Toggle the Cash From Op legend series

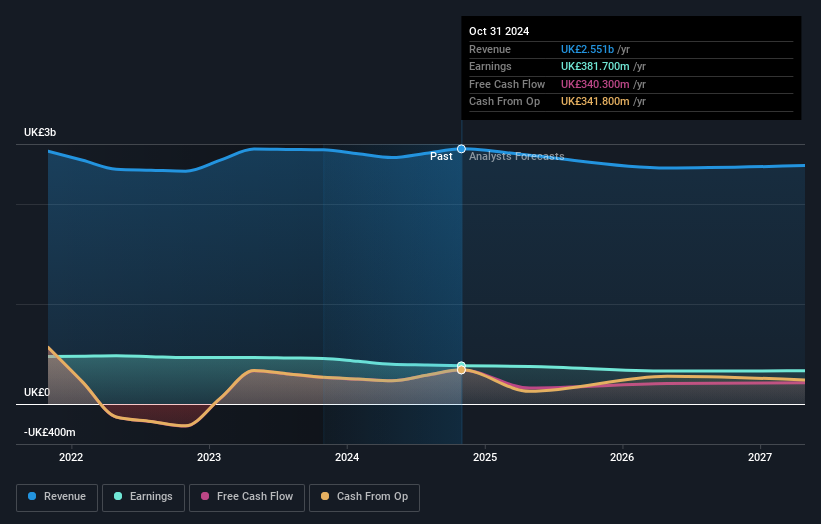click(364, 497)
